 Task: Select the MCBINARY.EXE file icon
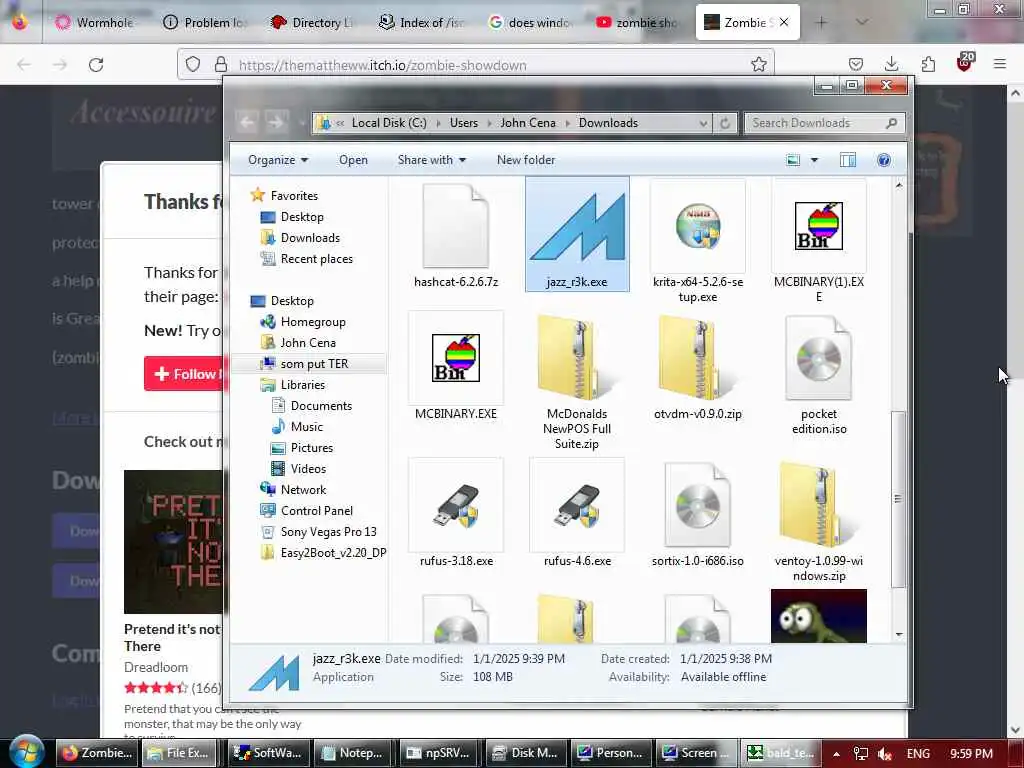(456, 358)
